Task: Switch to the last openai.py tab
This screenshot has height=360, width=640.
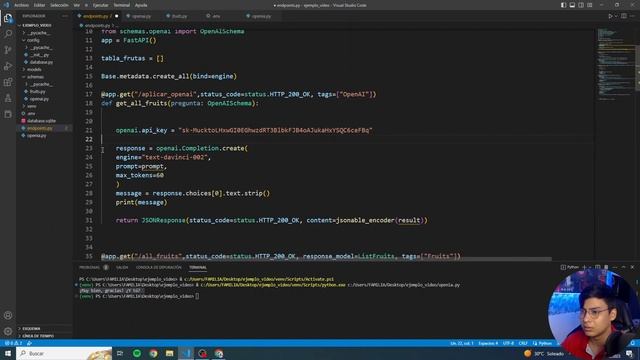Action: (x=261, y=16)
